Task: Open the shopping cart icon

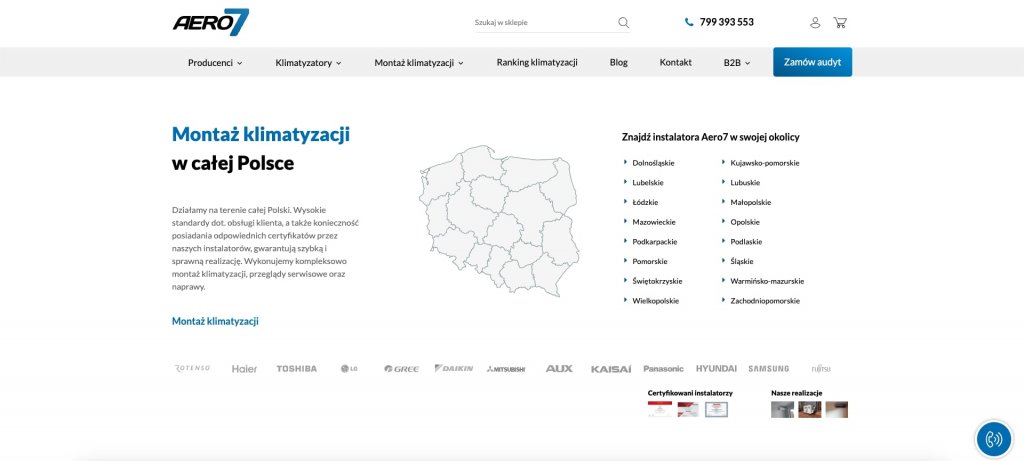Action: 840,22
